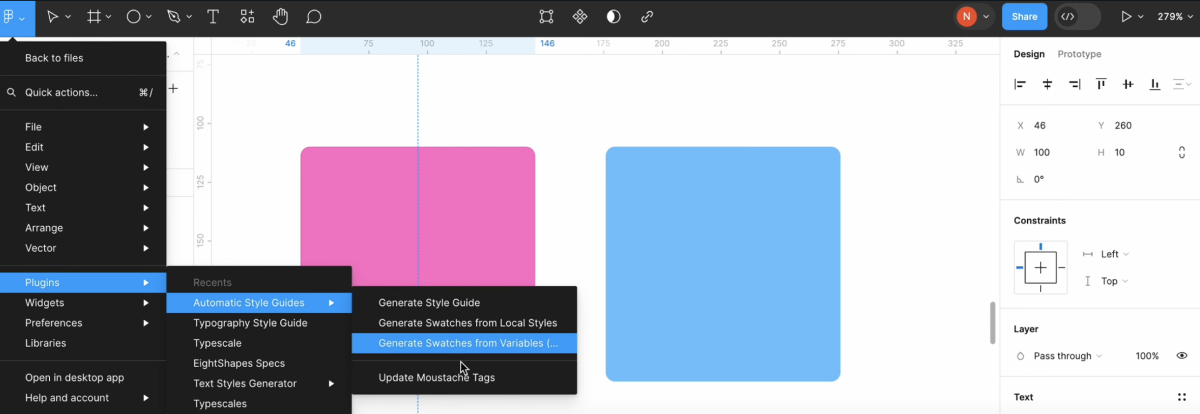Click the X position input field
The image size is (1200, 414).
click(1055, 126)
